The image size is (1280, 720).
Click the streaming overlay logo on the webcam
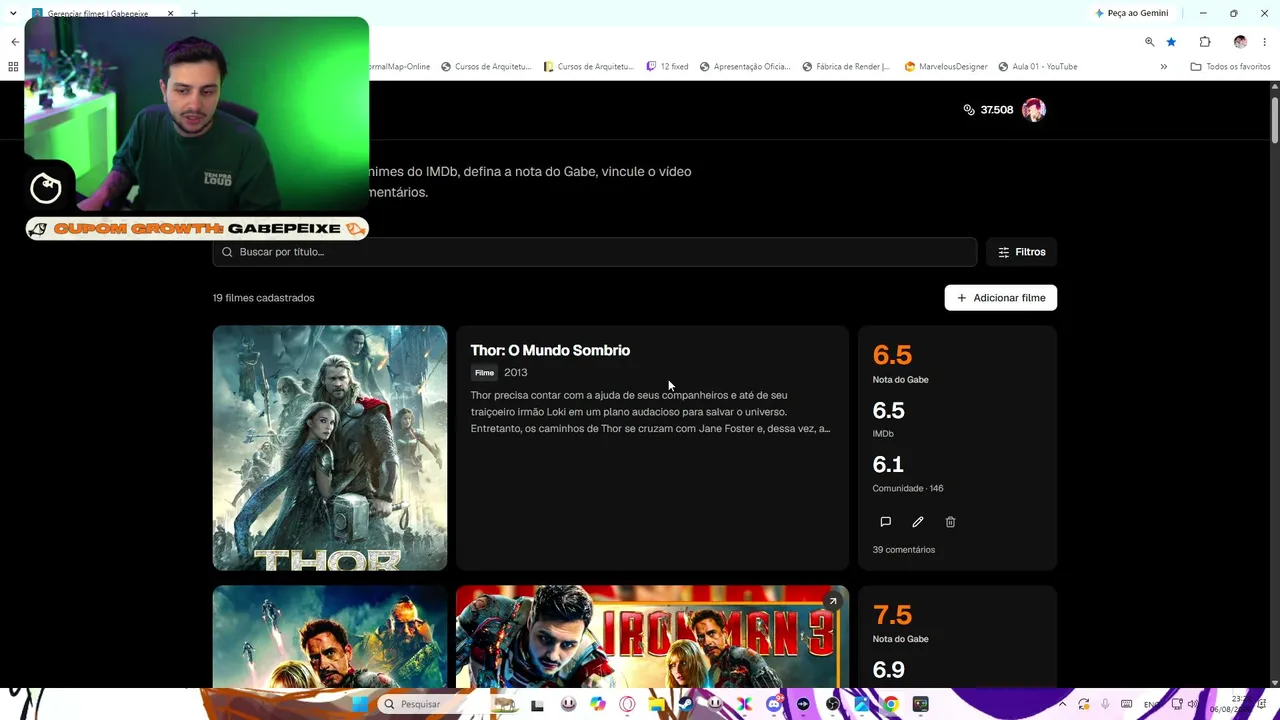(46, 187)
